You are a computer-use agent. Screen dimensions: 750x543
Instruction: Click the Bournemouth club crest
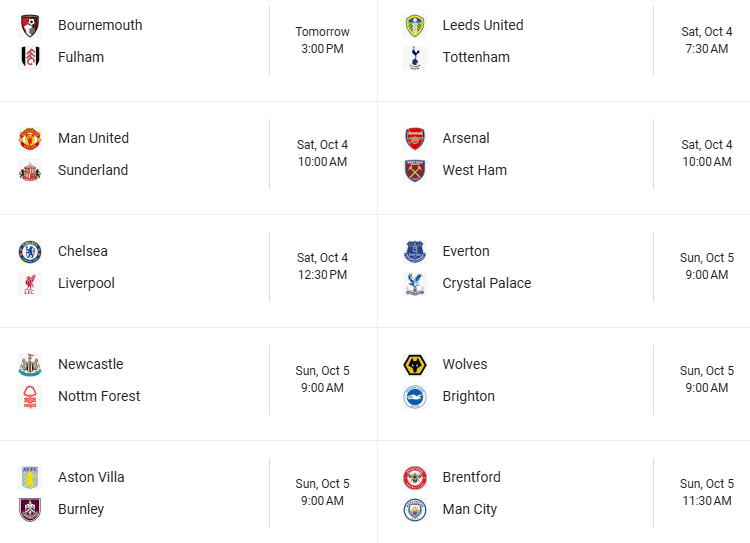click(30, 26)
